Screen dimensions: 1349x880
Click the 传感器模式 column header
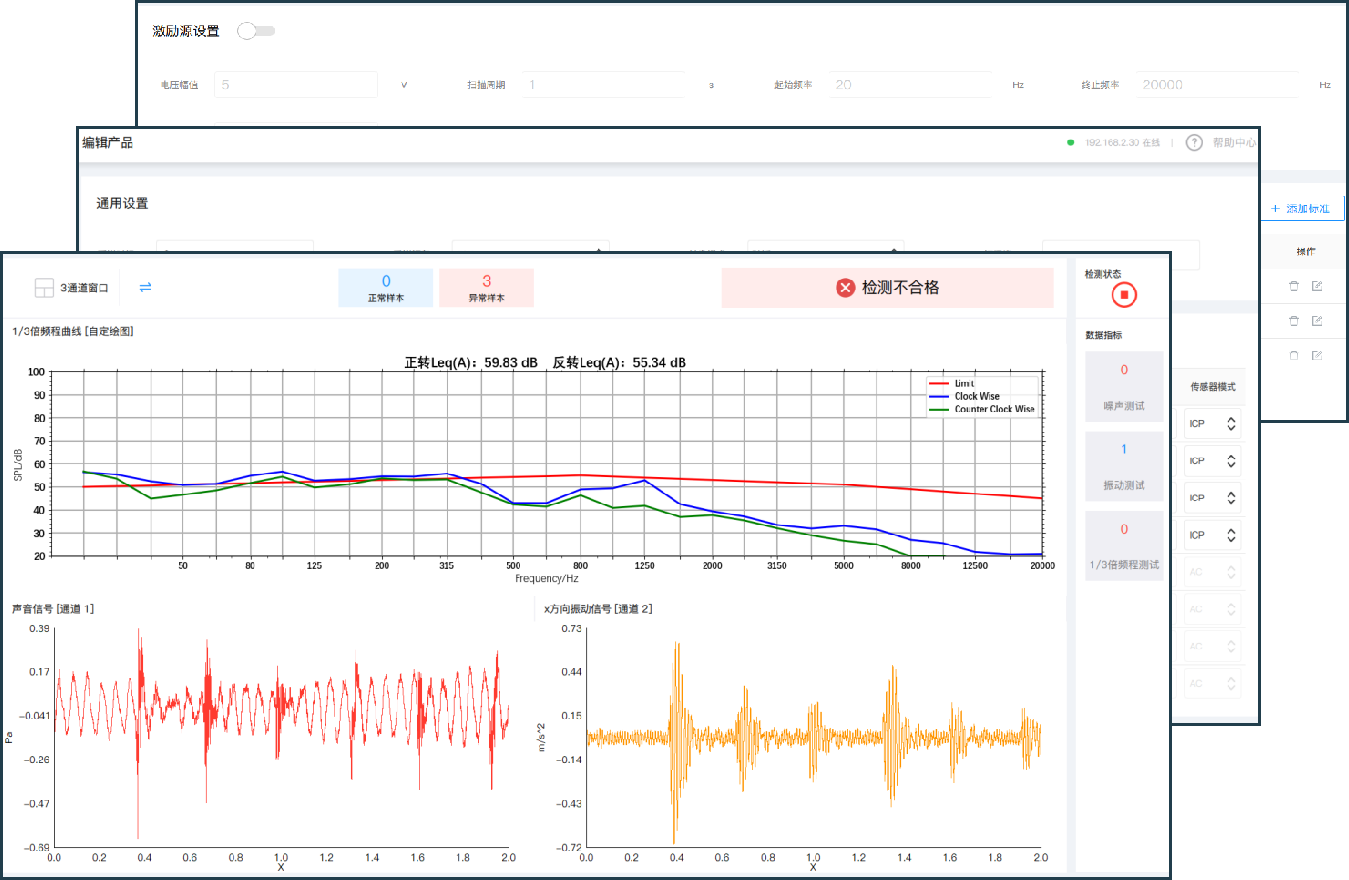[x=1212, y=386]
